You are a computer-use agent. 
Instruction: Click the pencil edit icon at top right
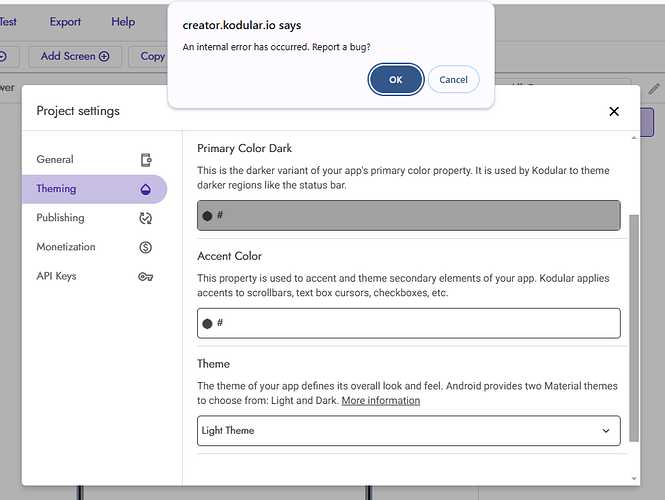click(654, 89)
